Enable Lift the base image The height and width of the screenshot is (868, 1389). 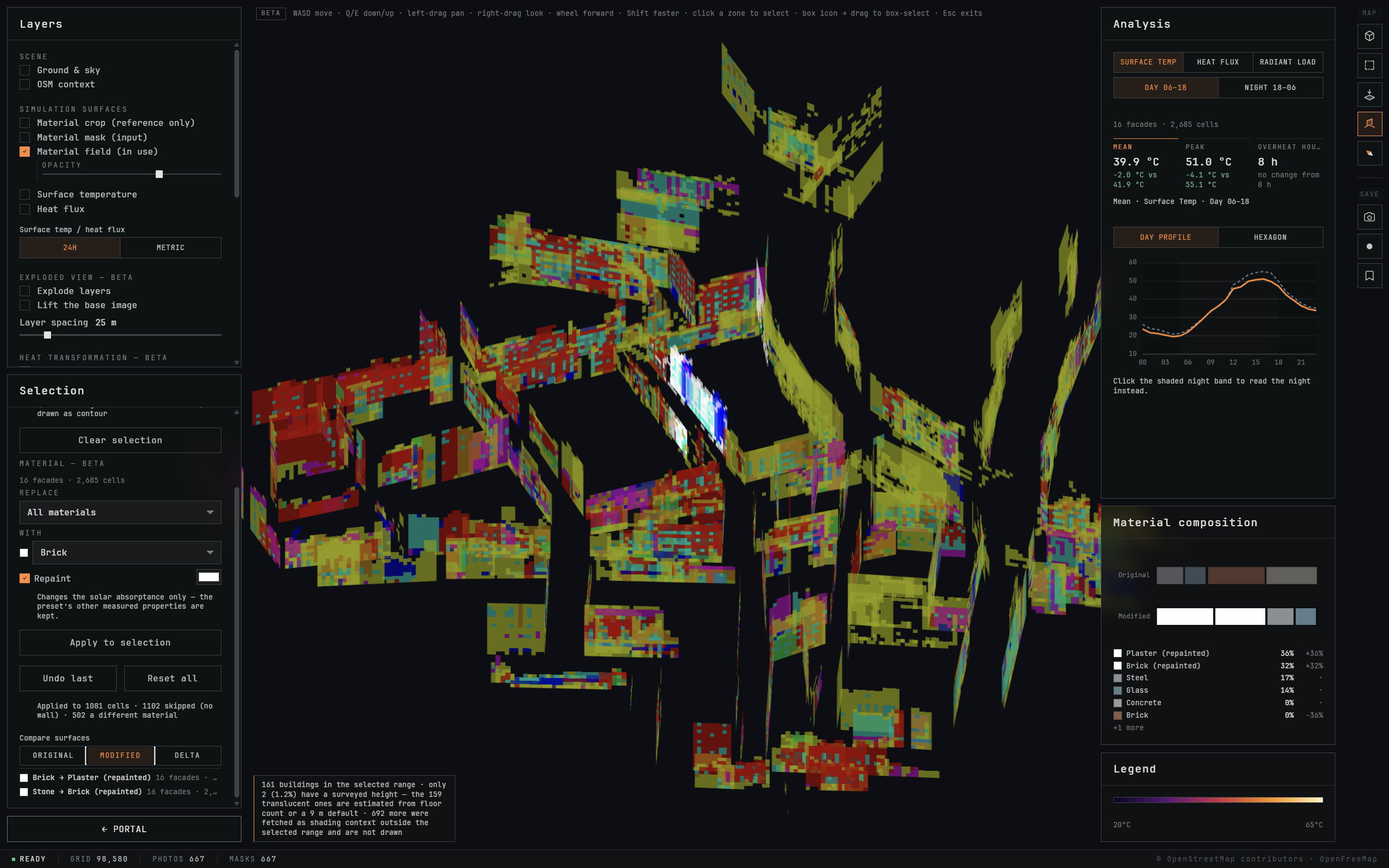pos(24,305)
